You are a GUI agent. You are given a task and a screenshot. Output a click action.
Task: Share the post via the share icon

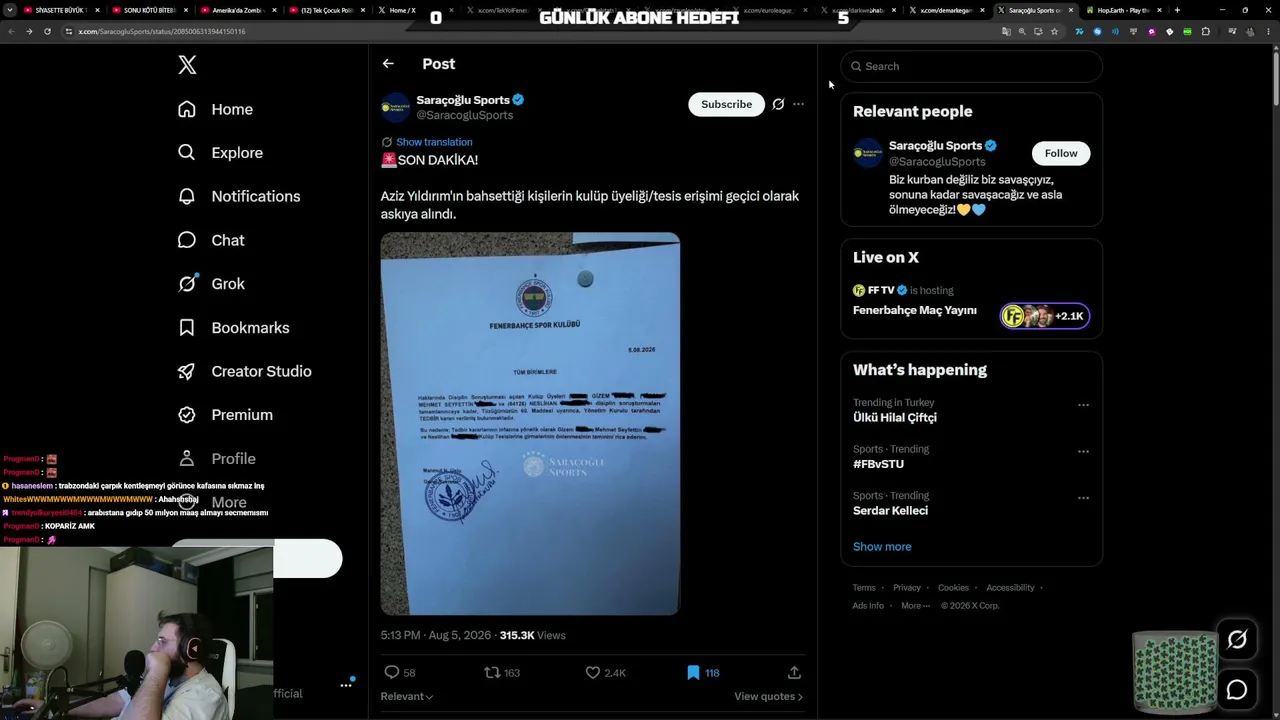794,673
